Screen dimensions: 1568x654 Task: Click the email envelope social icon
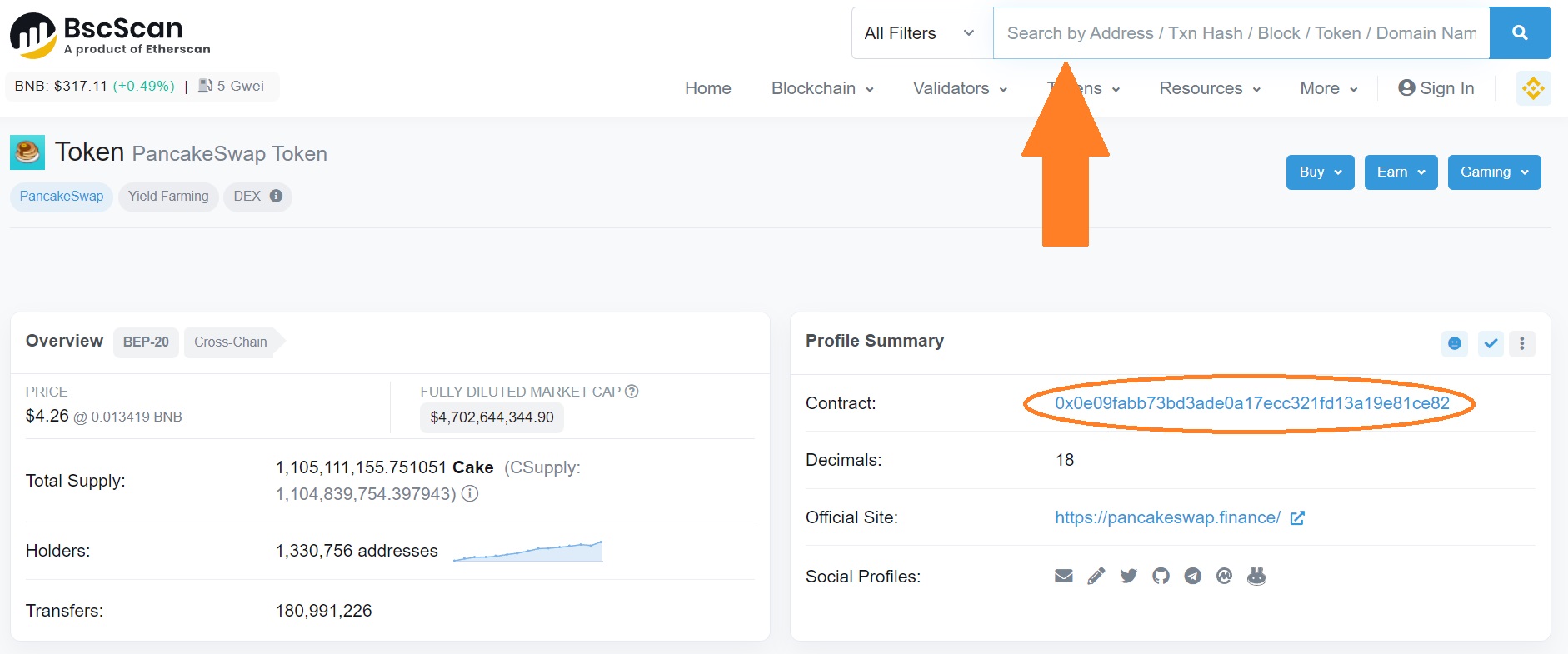tap(1064, 576)
